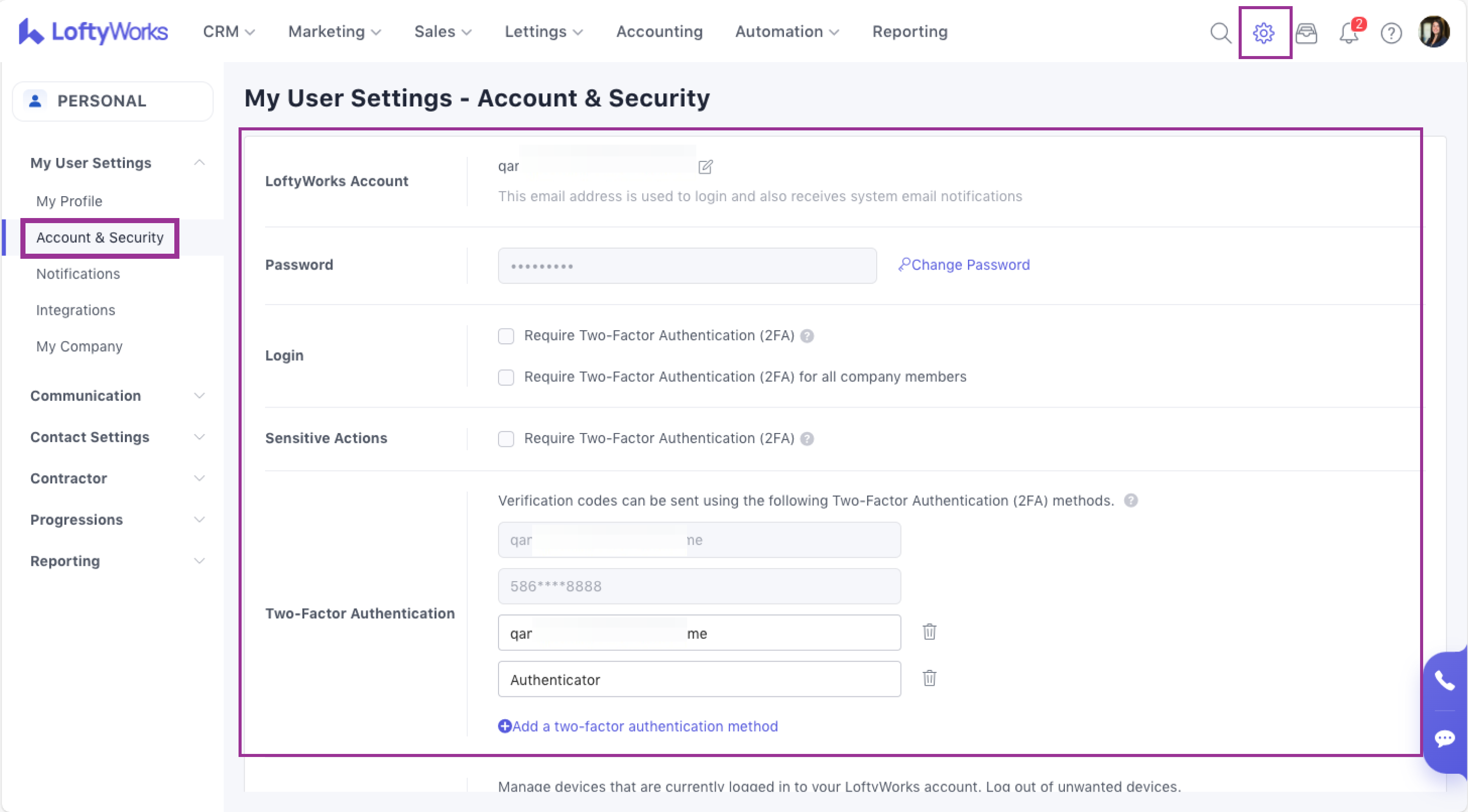1468x812 pixels.
Task: Open the floating chat bubble icon
Action: click(x=1444, y=739)
